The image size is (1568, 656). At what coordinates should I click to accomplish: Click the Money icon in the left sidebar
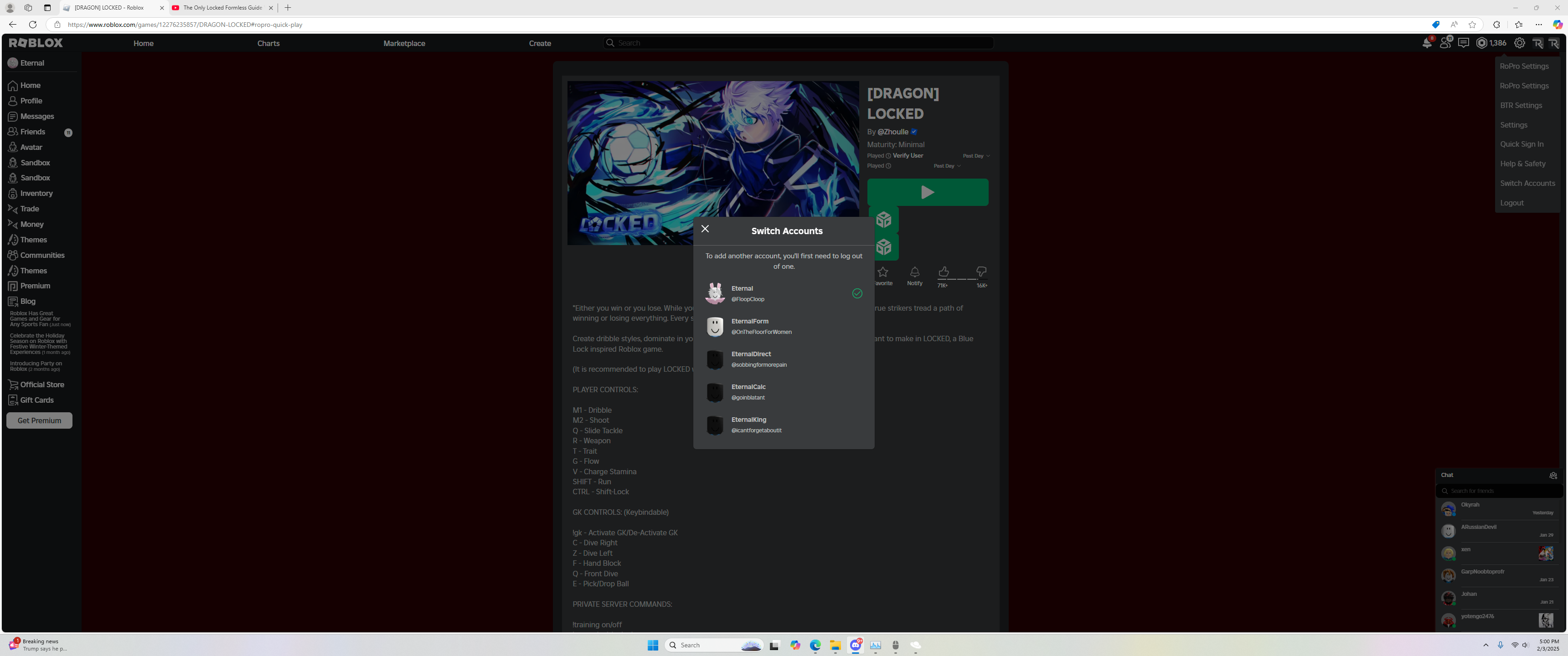[13, 224]
